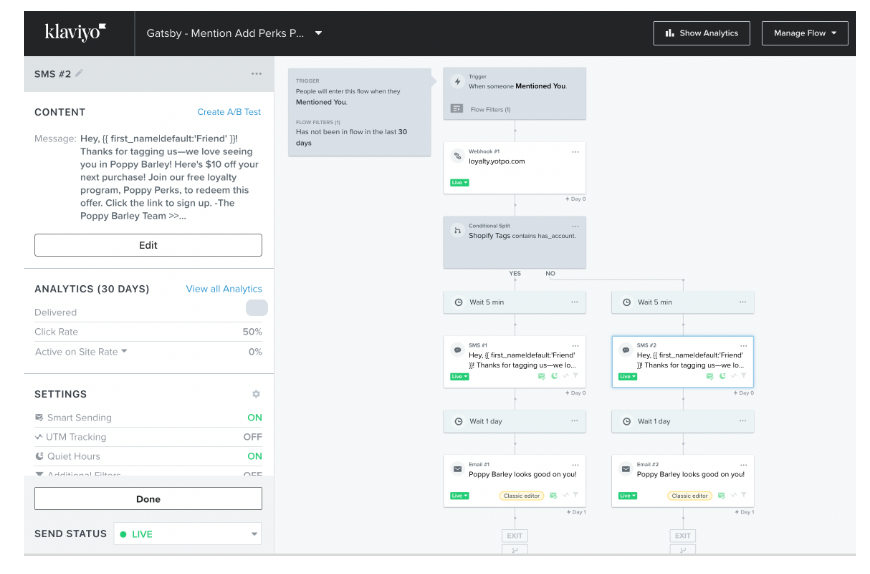The width and height of the screenshot is (870, 574).
Task: Click Show Analytics button
Action: click(701, 33)
